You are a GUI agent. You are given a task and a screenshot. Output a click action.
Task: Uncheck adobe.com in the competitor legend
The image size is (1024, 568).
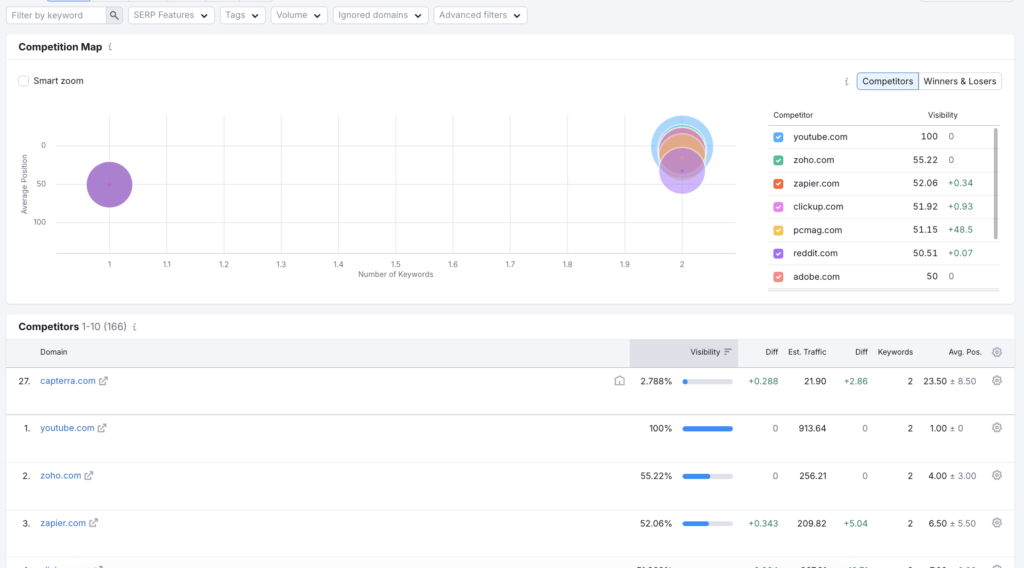(x=778, y=277)
